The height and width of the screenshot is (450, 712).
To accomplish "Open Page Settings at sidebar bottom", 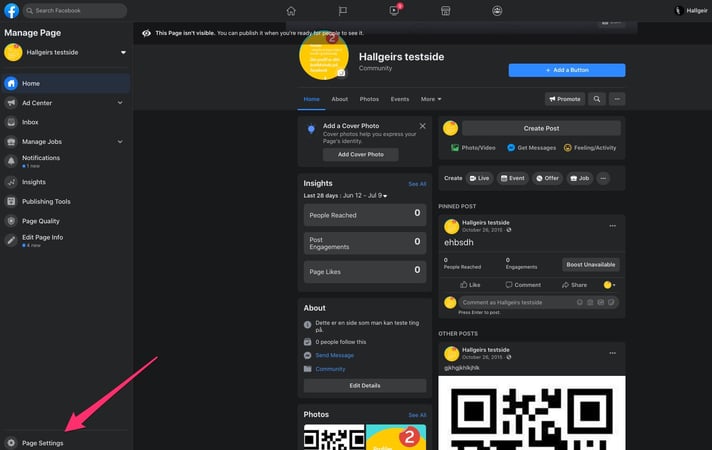I will 66,443.
